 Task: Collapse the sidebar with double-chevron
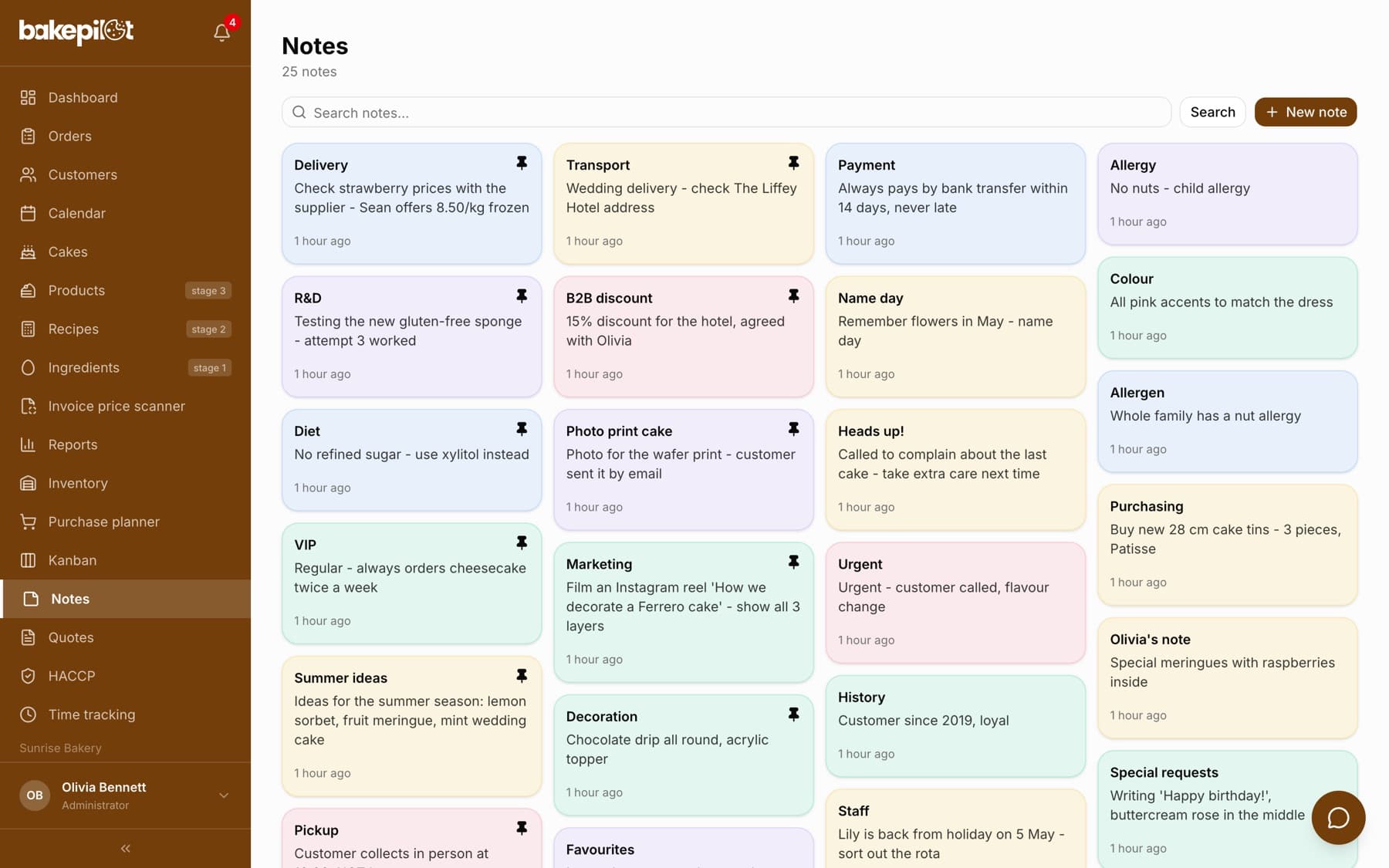click(125, 849)
